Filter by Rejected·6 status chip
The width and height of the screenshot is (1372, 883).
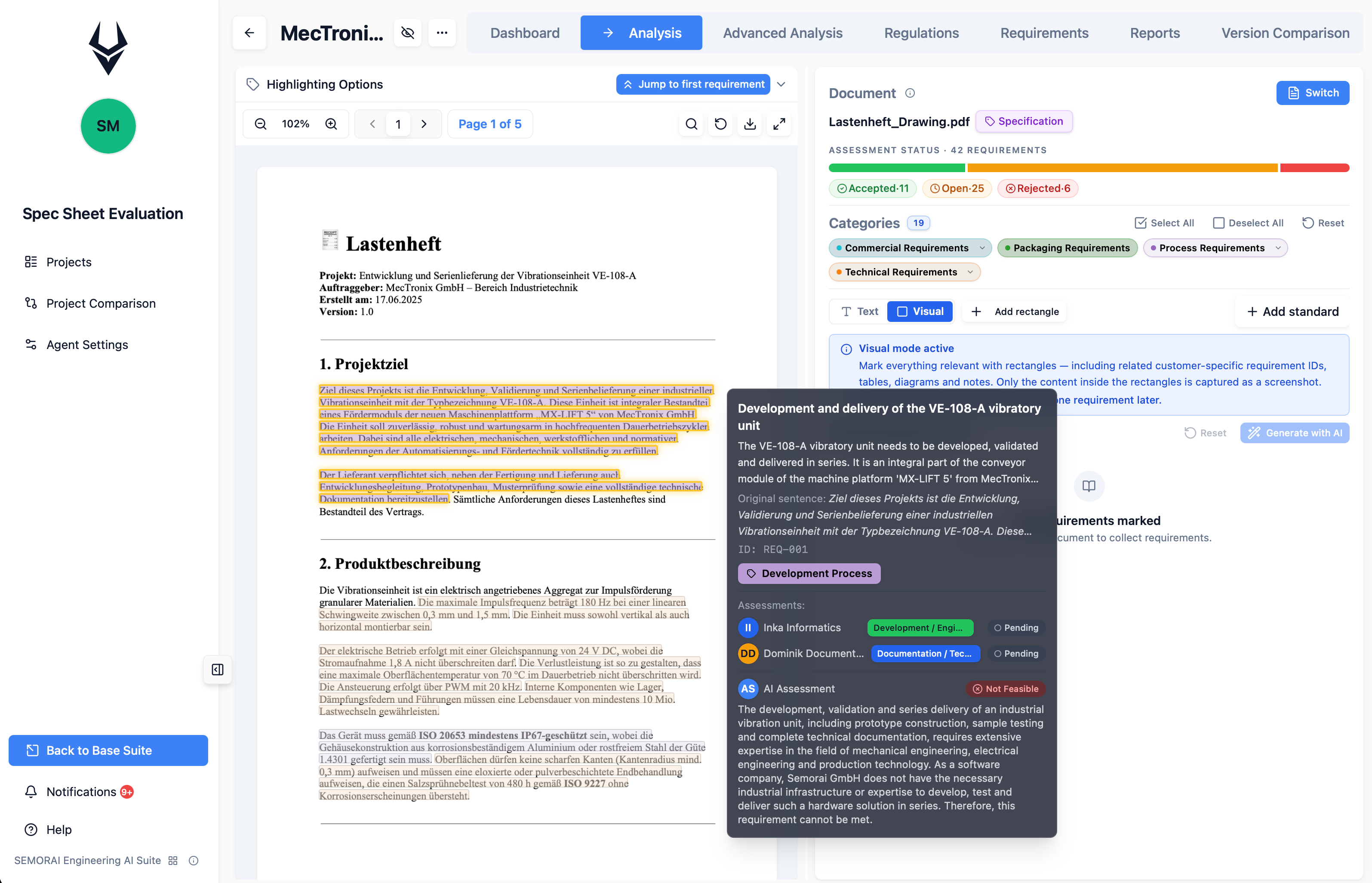click(1038, 188)
